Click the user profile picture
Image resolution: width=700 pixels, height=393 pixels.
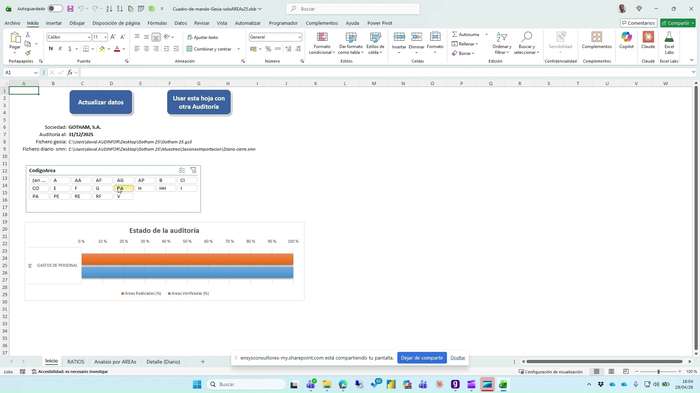tap(622, 8)
